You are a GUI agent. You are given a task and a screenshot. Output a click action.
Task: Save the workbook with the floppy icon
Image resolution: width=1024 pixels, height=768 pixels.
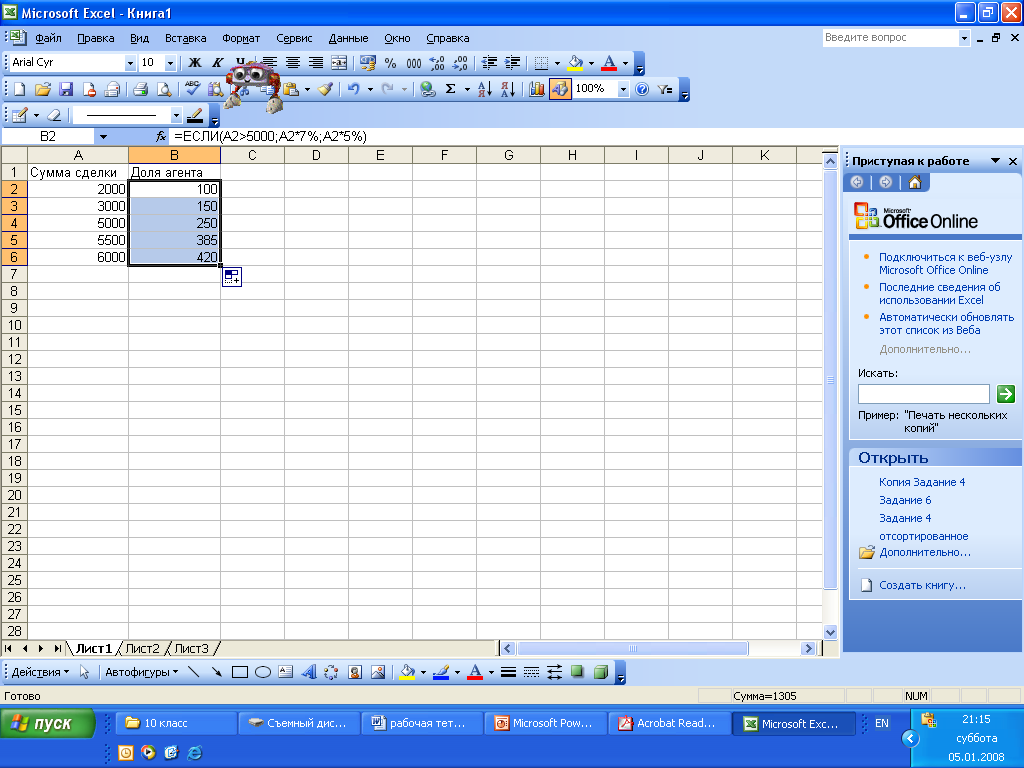[x=66, y=89]
